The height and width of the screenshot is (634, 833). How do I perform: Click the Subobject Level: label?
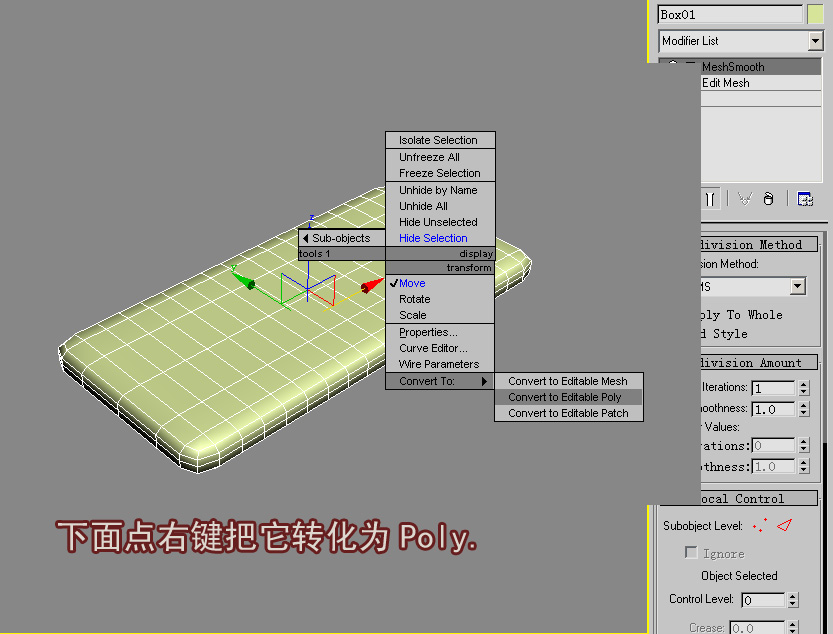pos(702,526)
